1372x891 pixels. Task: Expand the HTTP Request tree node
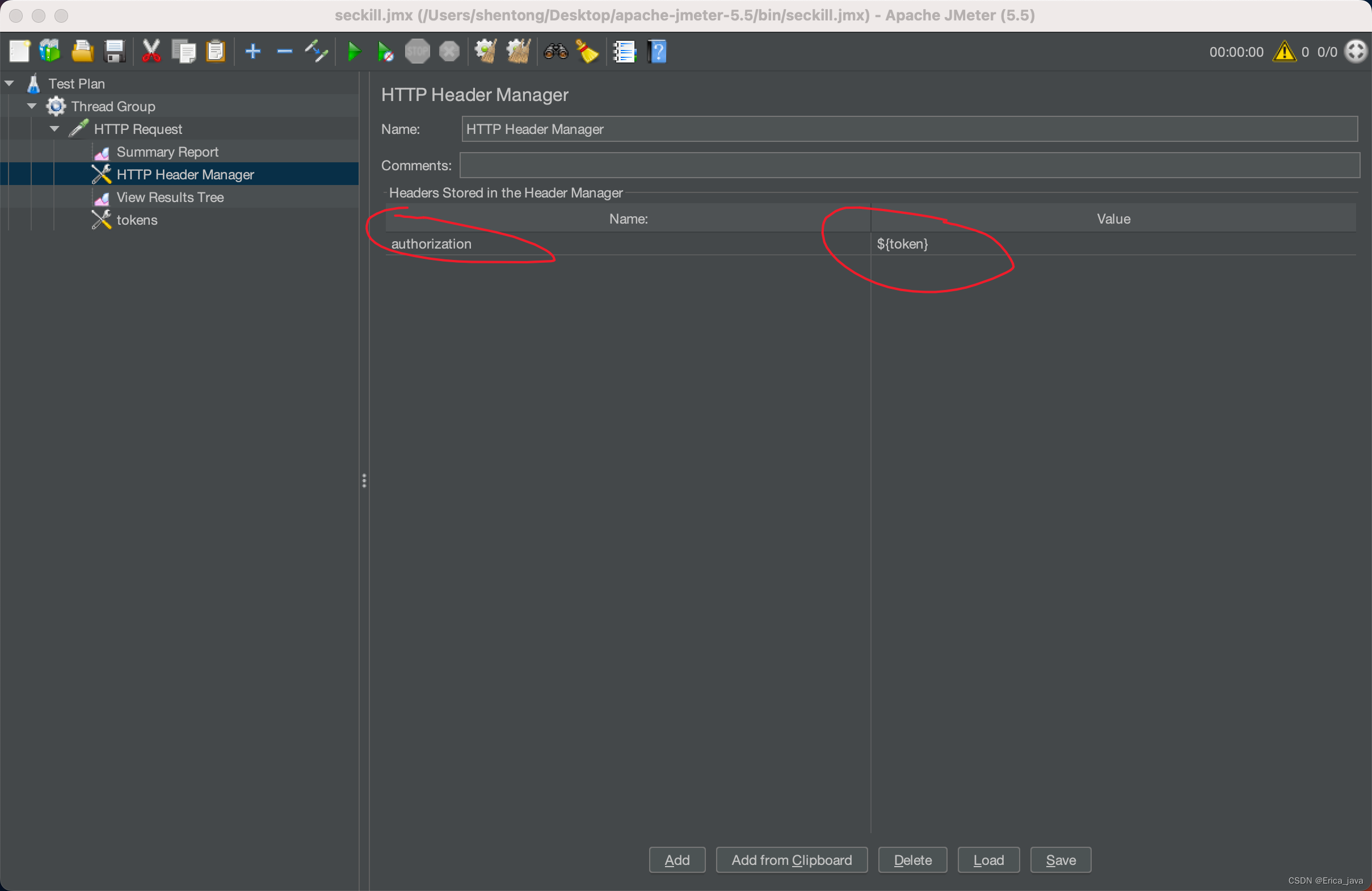click(x=56, y=129)
